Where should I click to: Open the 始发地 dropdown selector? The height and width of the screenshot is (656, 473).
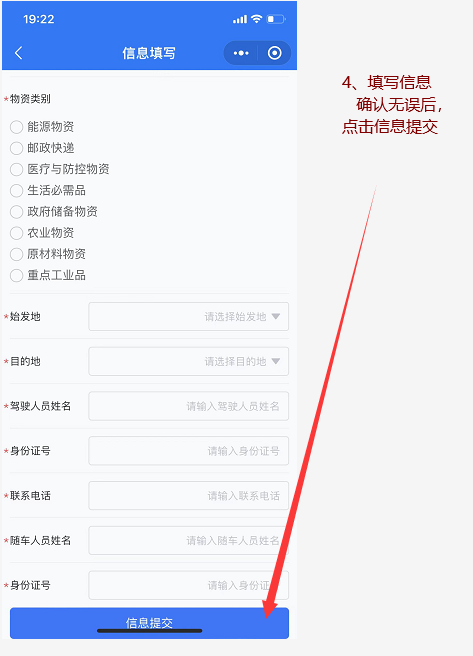[189, 317]
